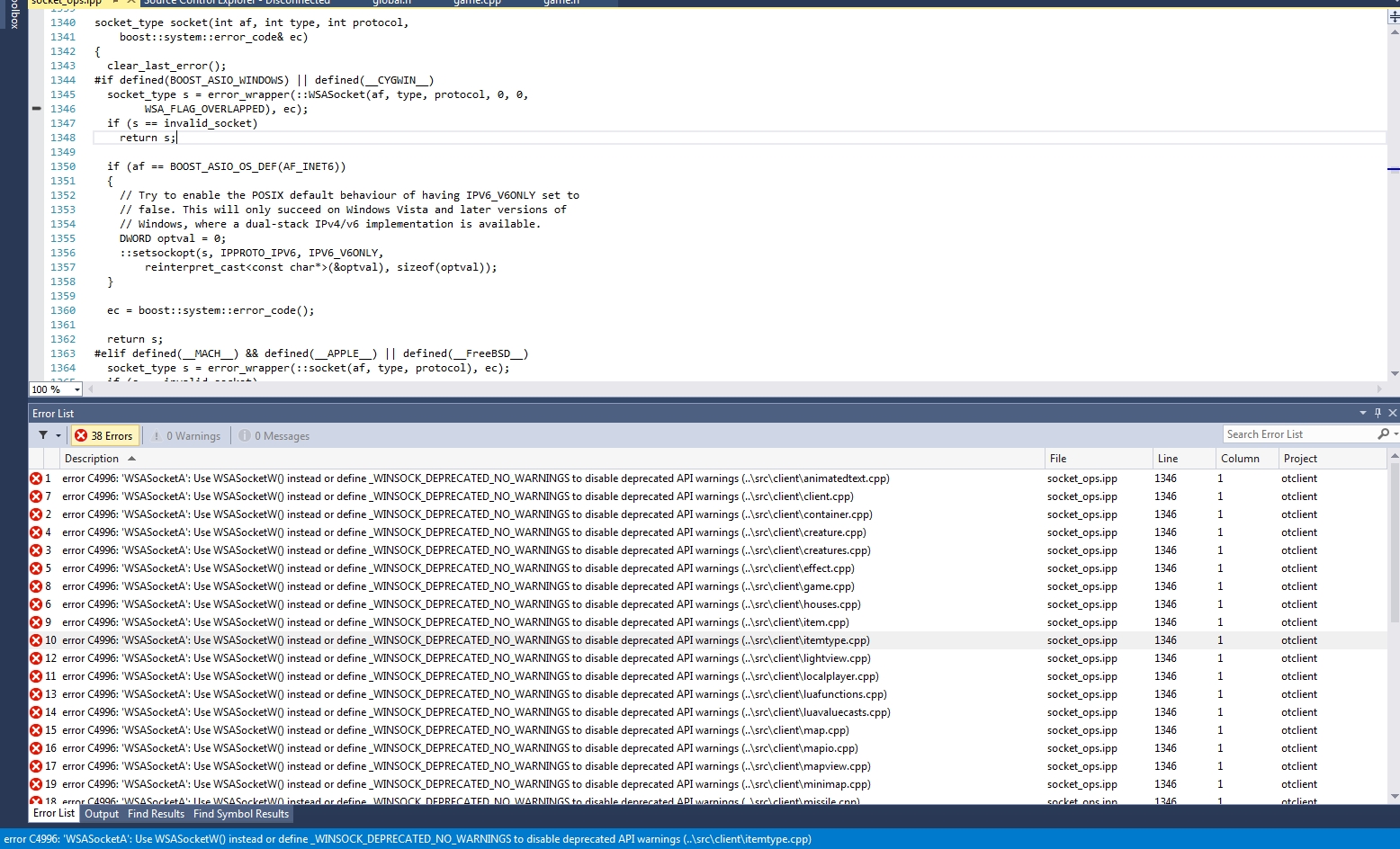Click the 'return s;' code on line 1348
Viewport: 1400px width, 849px height.
[x=148, y=138]
